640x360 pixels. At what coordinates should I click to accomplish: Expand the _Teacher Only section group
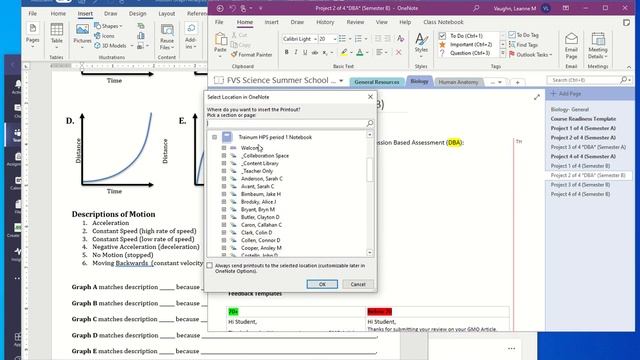(x=224, y=171)
